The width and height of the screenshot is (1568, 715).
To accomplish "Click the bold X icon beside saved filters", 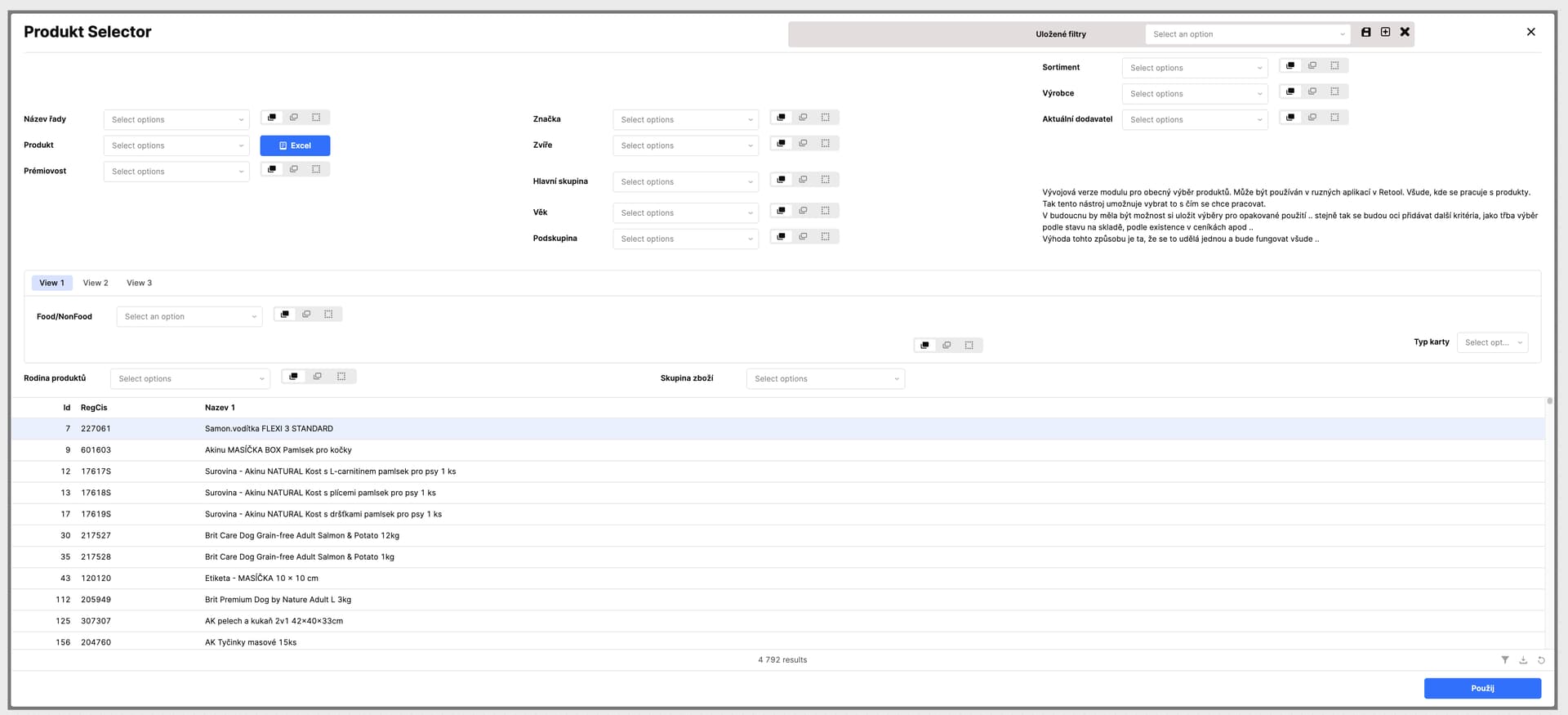I will [x=1405, y=33].
